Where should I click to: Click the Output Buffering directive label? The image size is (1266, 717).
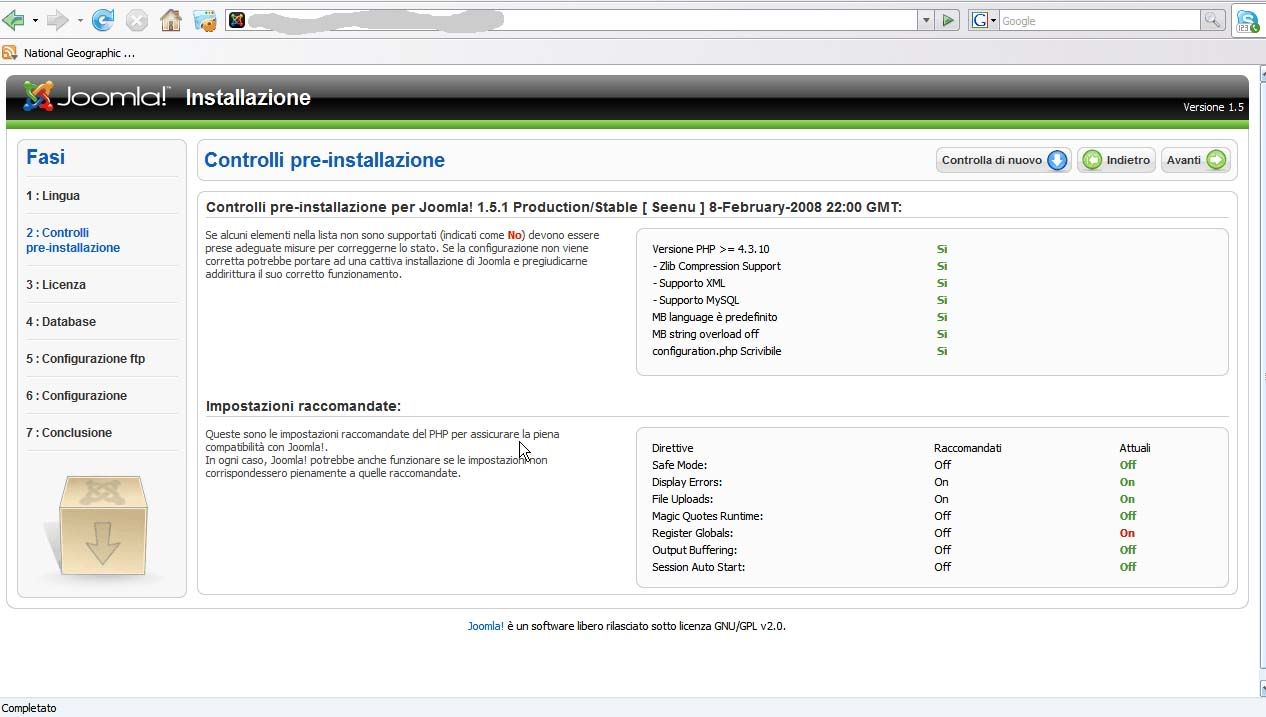pos(694,550)
